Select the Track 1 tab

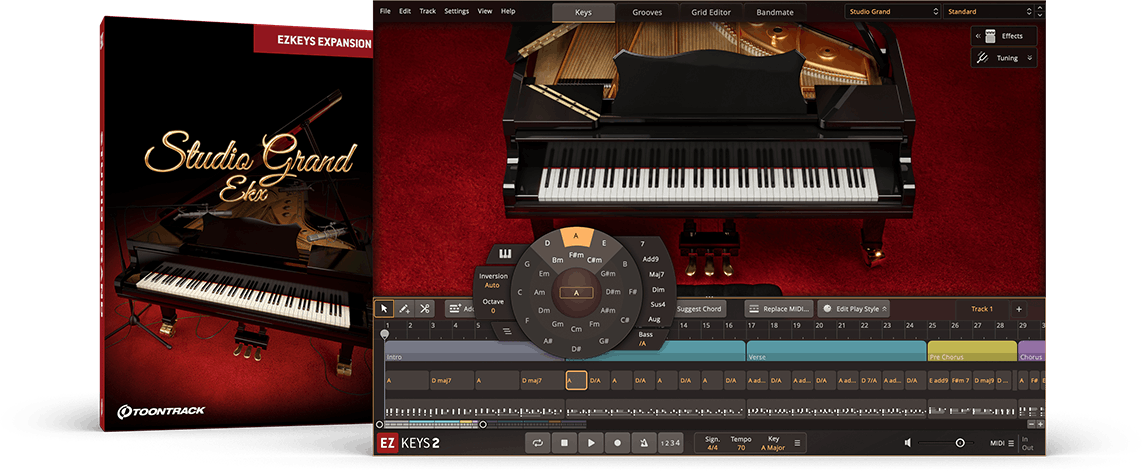tap(981, 309)
